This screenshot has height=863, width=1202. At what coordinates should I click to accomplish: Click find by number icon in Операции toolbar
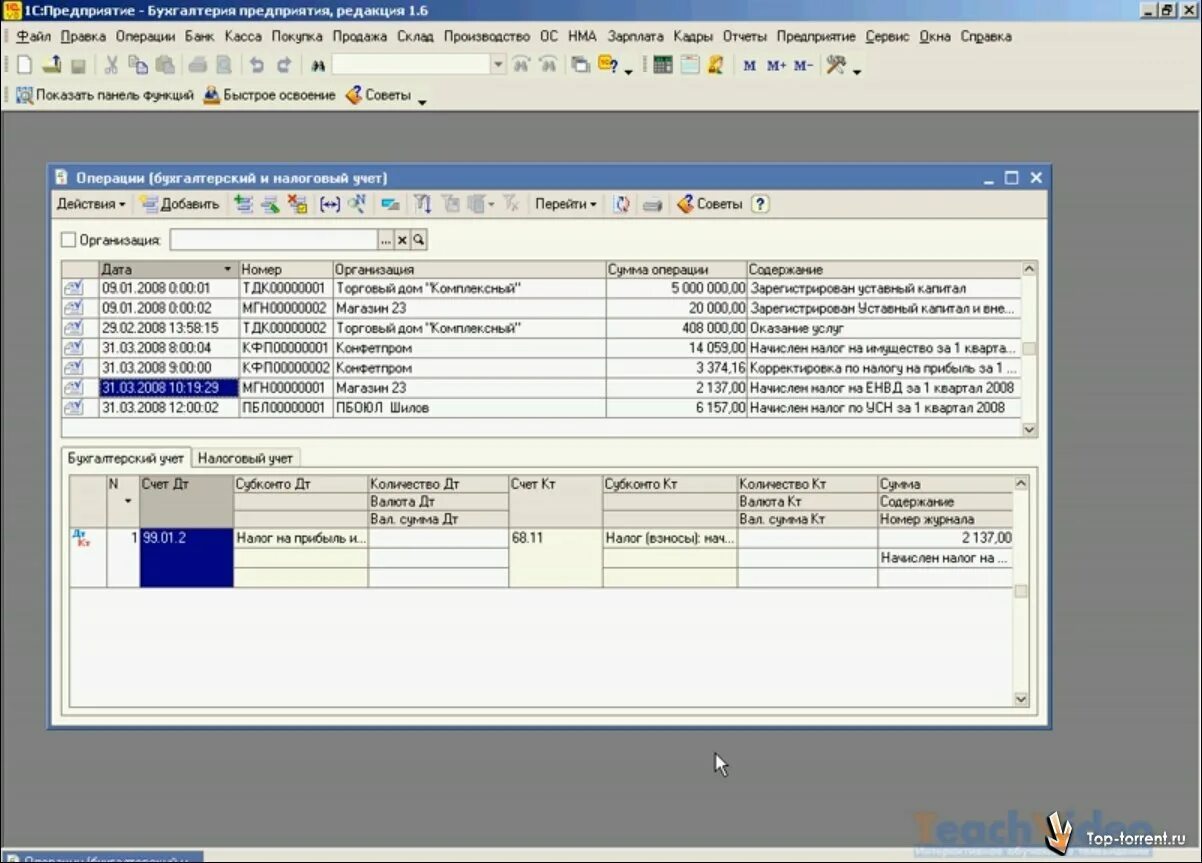(x=357, y=204)
